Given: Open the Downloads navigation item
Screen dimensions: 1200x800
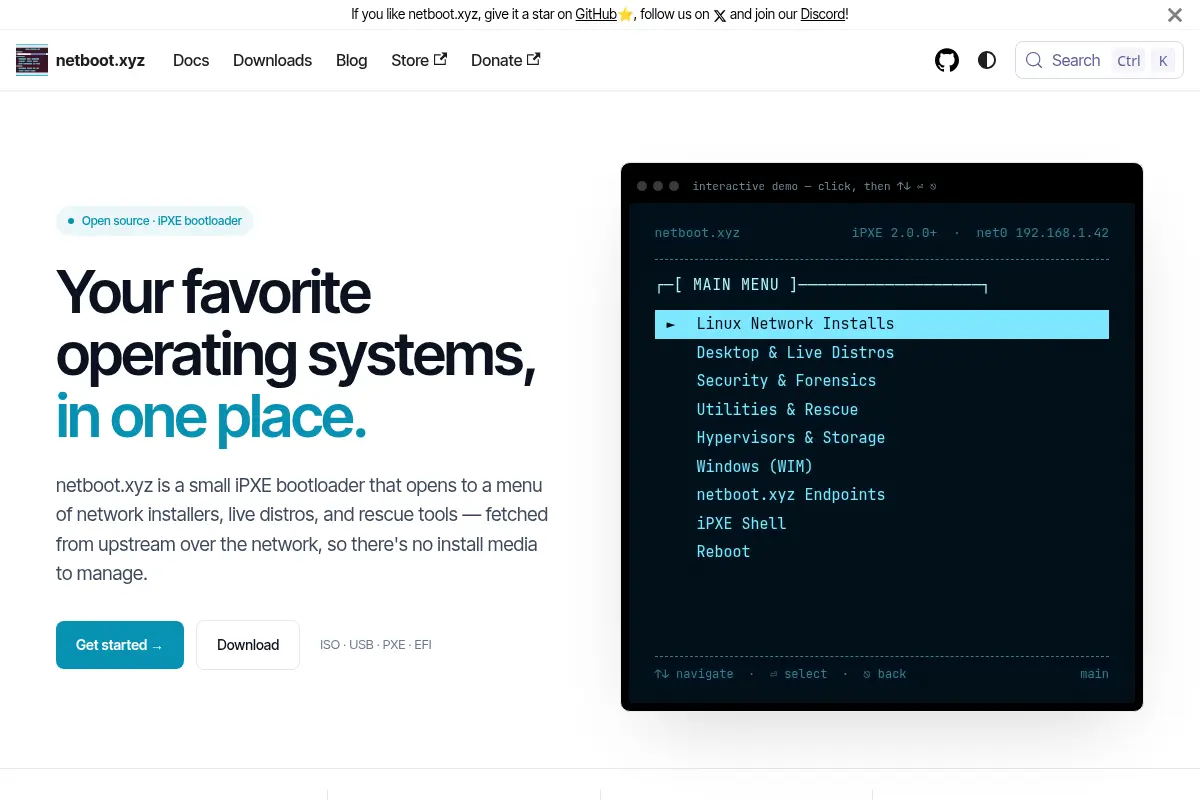Looking at the screenshot, I should [x=272, y=60].
